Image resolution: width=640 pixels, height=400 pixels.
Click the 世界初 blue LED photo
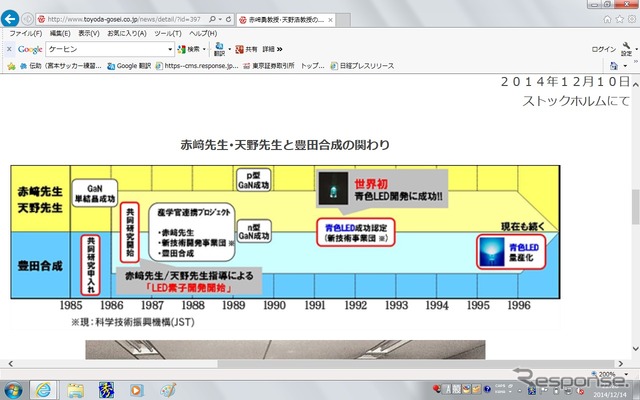coord(333,188)
